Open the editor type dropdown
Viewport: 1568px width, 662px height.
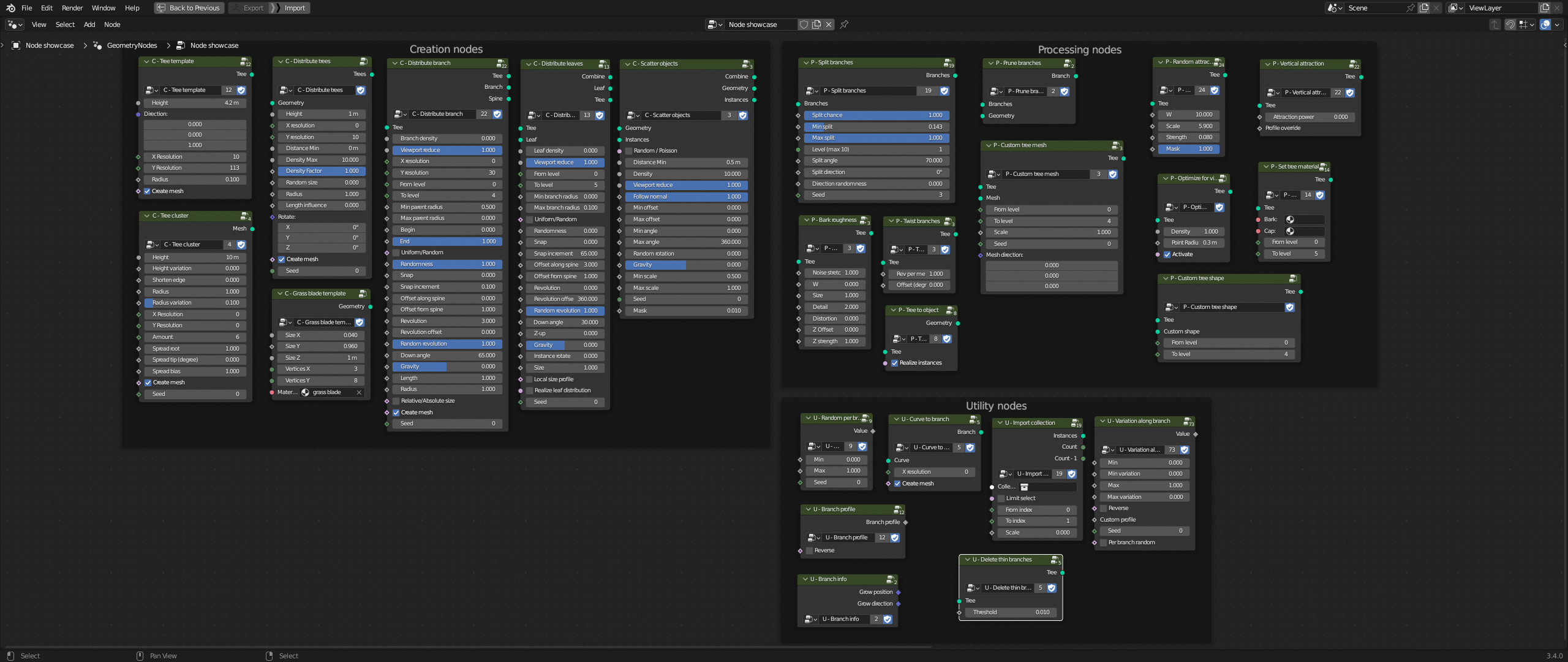click(x=14, y=25)
